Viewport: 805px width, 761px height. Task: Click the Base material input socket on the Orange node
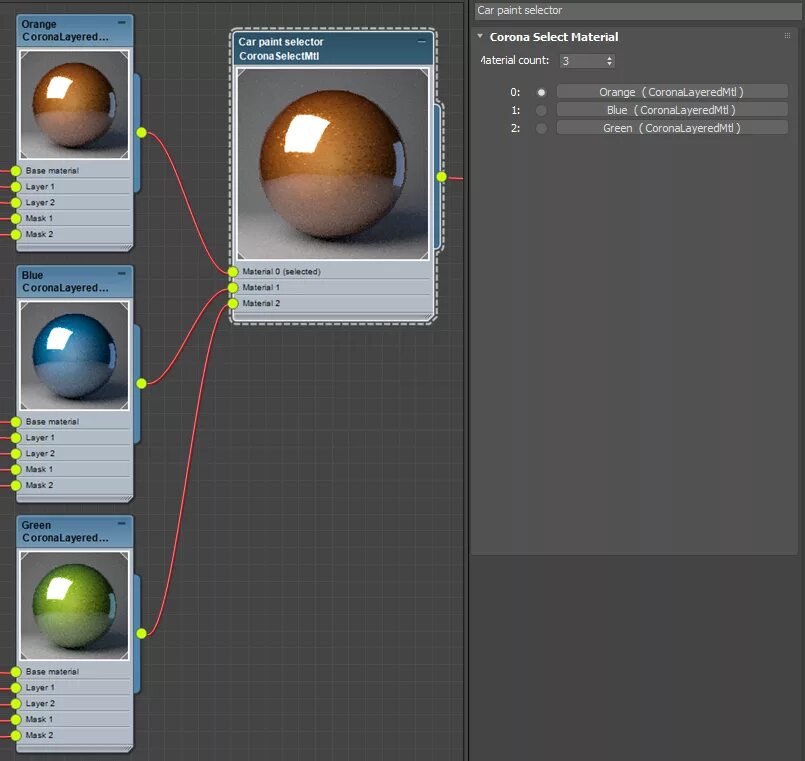click(15, 170)
